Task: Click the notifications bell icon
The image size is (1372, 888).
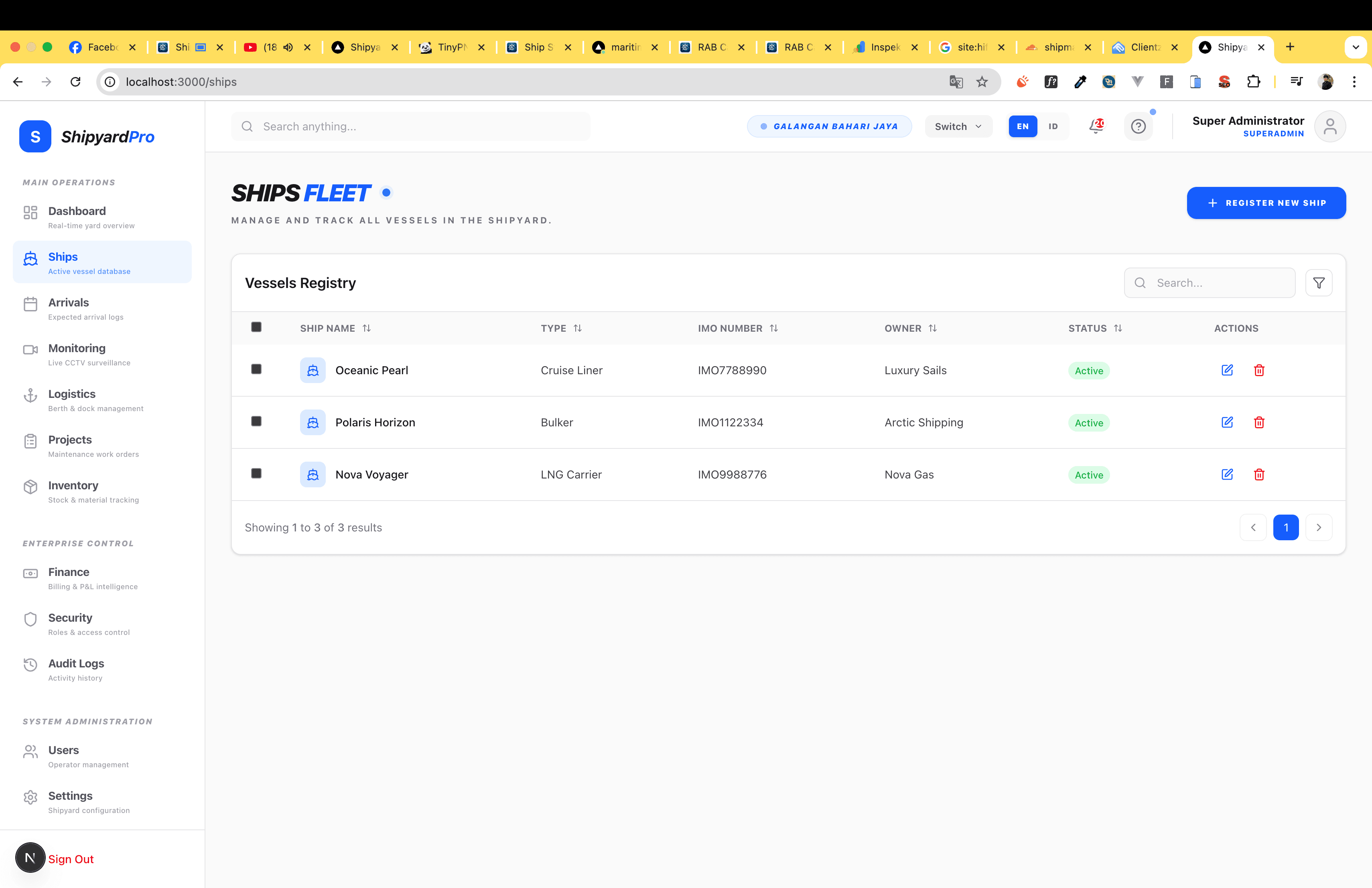Action: [1096, 126]
